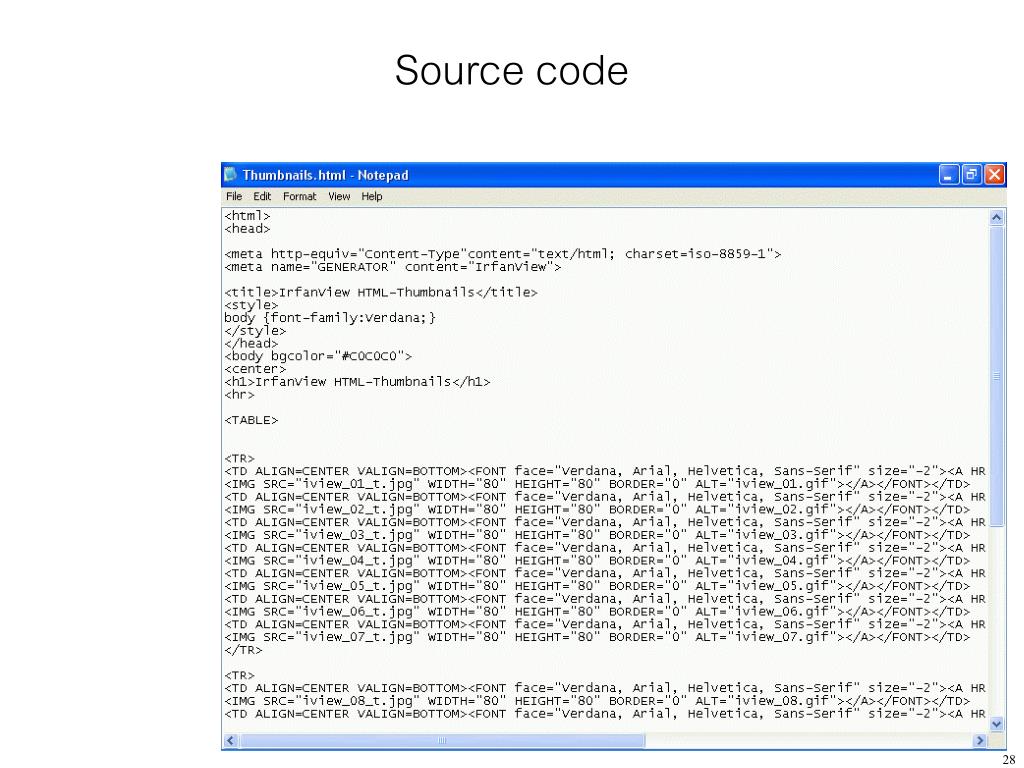The height and width of the screenshot is (768, 1024).
Task: Click the <title>IrfanView HTML-Thumbnails line
Action: 381,293
